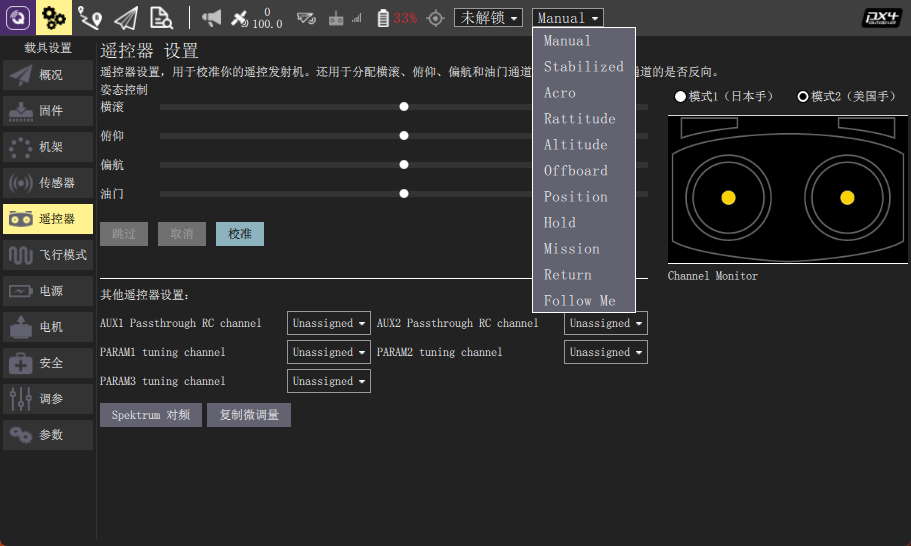Viewport: 911px width, 546px height.
Task: Choose Stabilized from flight mode list
Action: tap(583, 67)
